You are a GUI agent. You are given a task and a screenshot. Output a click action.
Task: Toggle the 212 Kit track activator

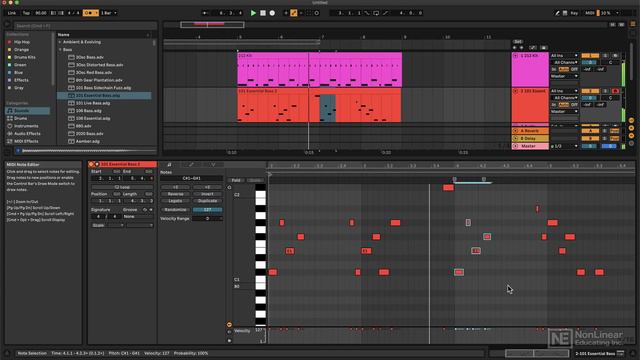(590, 56)
